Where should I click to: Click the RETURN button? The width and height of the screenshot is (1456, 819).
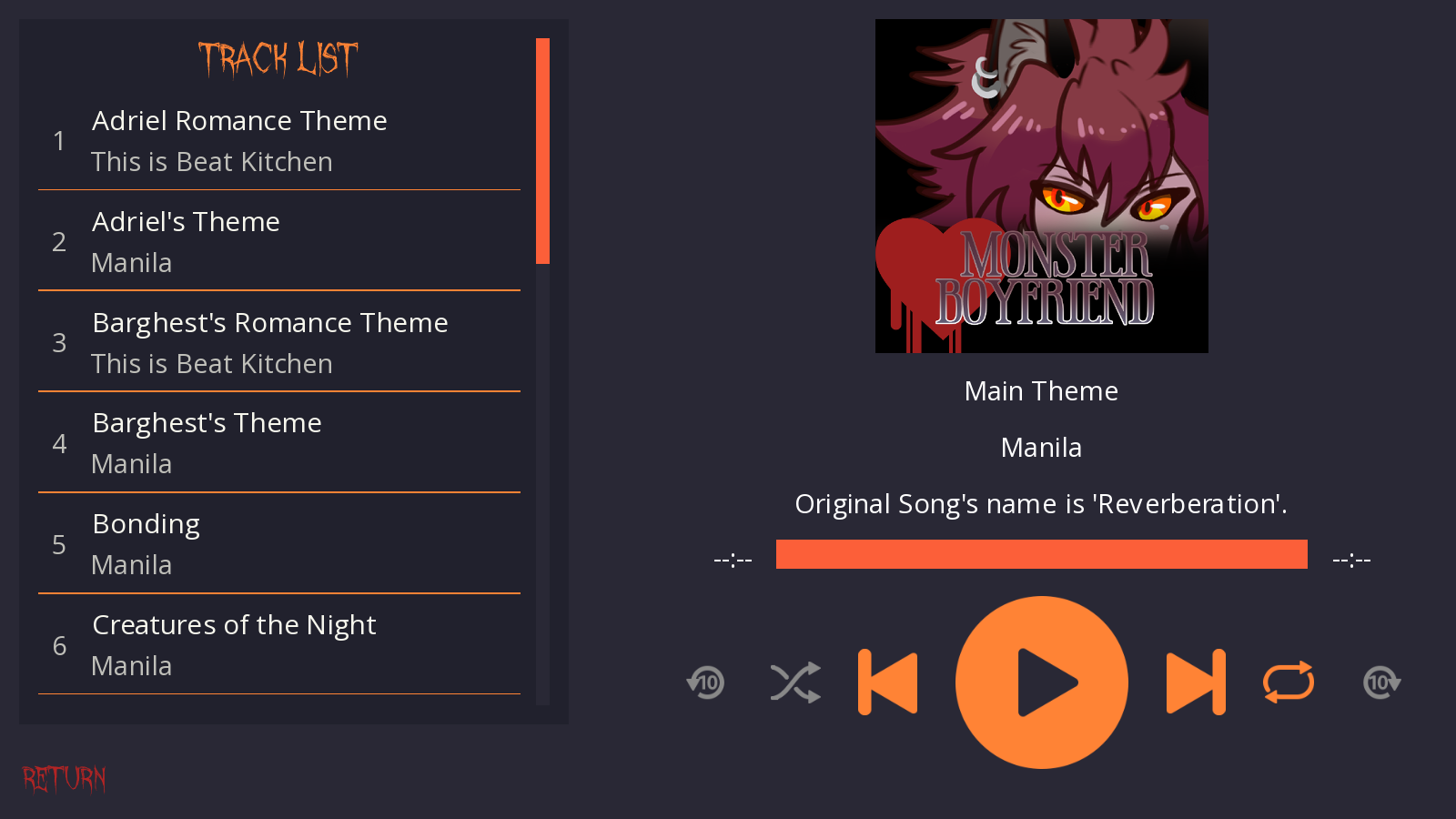point(65,779)
